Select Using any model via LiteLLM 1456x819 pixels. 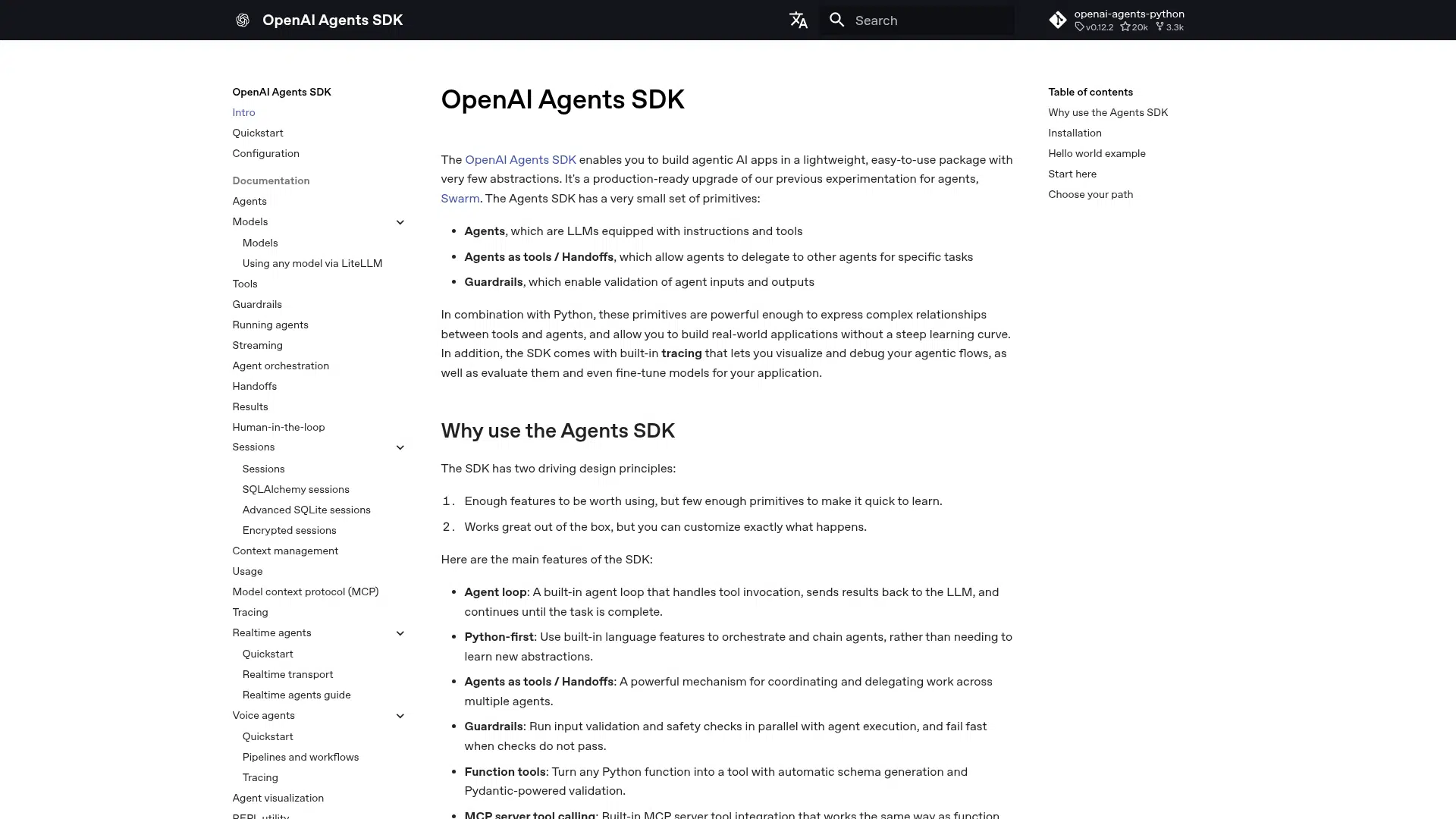click(x=312, y=263)
